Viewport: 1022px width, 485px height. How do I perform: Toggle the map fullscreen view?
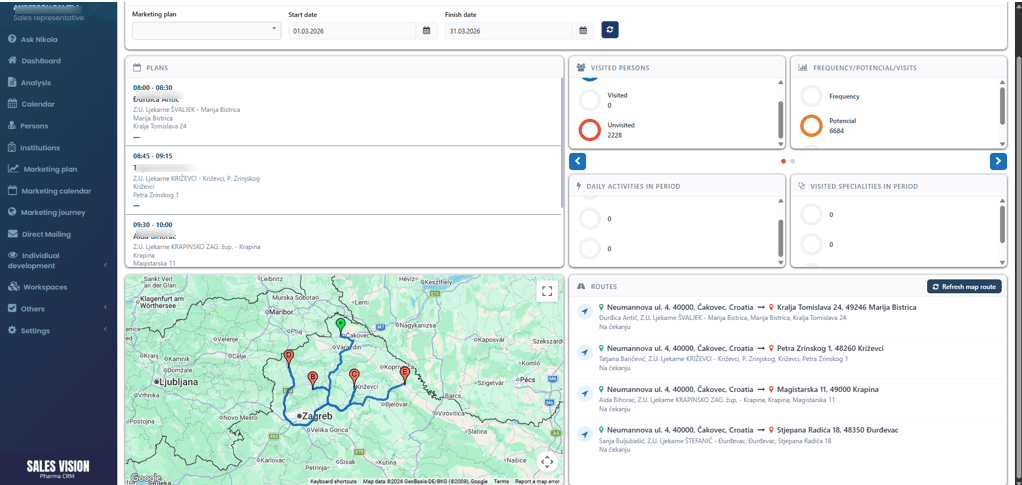pos(547,291)
